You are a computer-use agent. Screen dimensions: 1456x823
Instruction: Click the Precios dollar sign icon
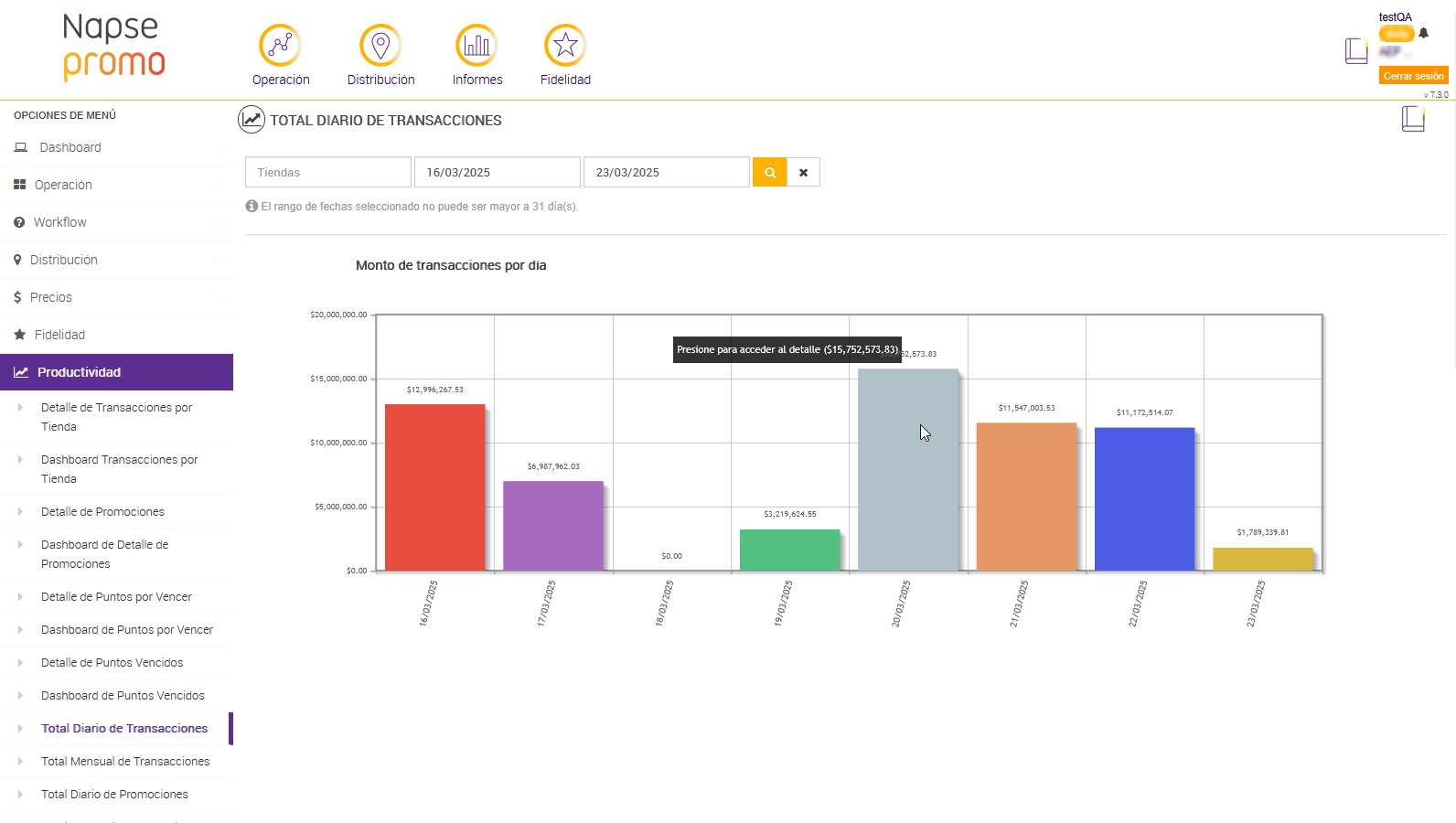(x=17, y=297)
